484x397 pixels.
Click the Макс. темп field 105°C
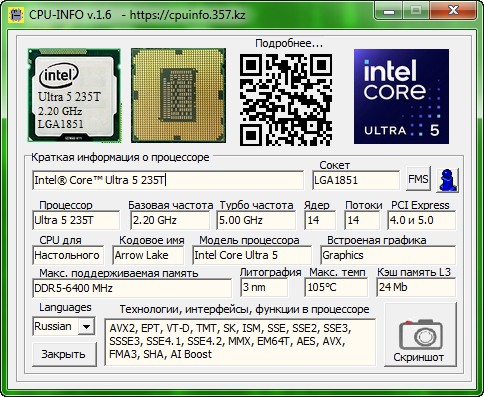tap(336, 287)
